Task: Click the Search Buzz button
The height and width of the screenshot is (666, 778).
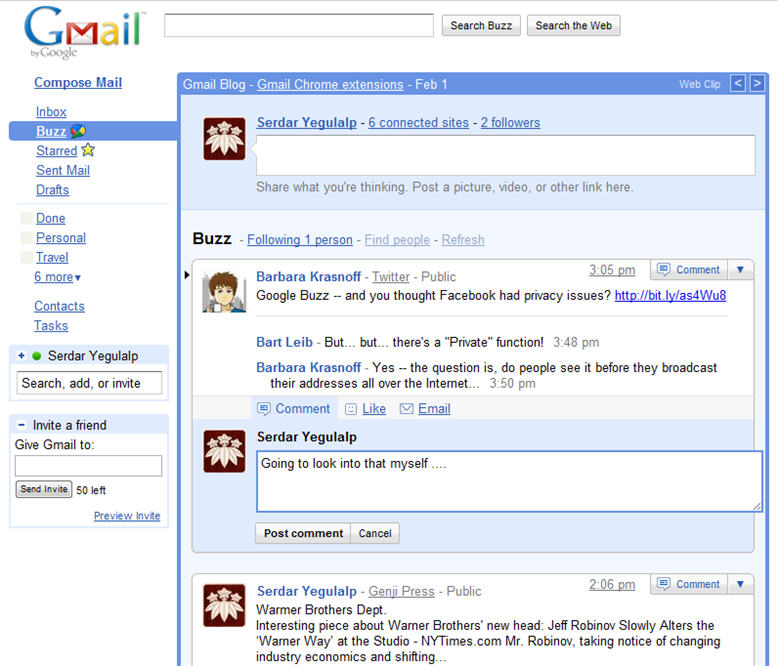Action: tap(481, 25)
